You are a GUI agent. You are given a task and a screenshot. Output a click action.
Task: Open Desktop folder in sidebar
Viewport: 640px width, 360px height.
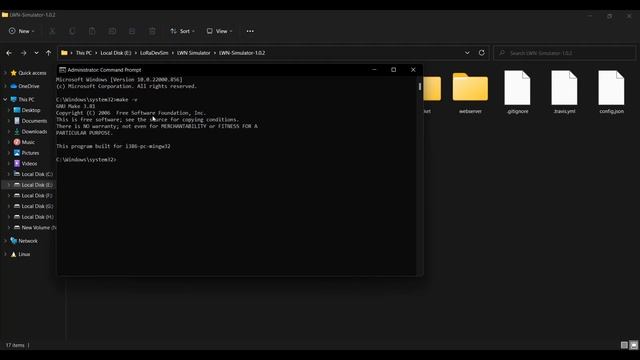pos(31,110)
